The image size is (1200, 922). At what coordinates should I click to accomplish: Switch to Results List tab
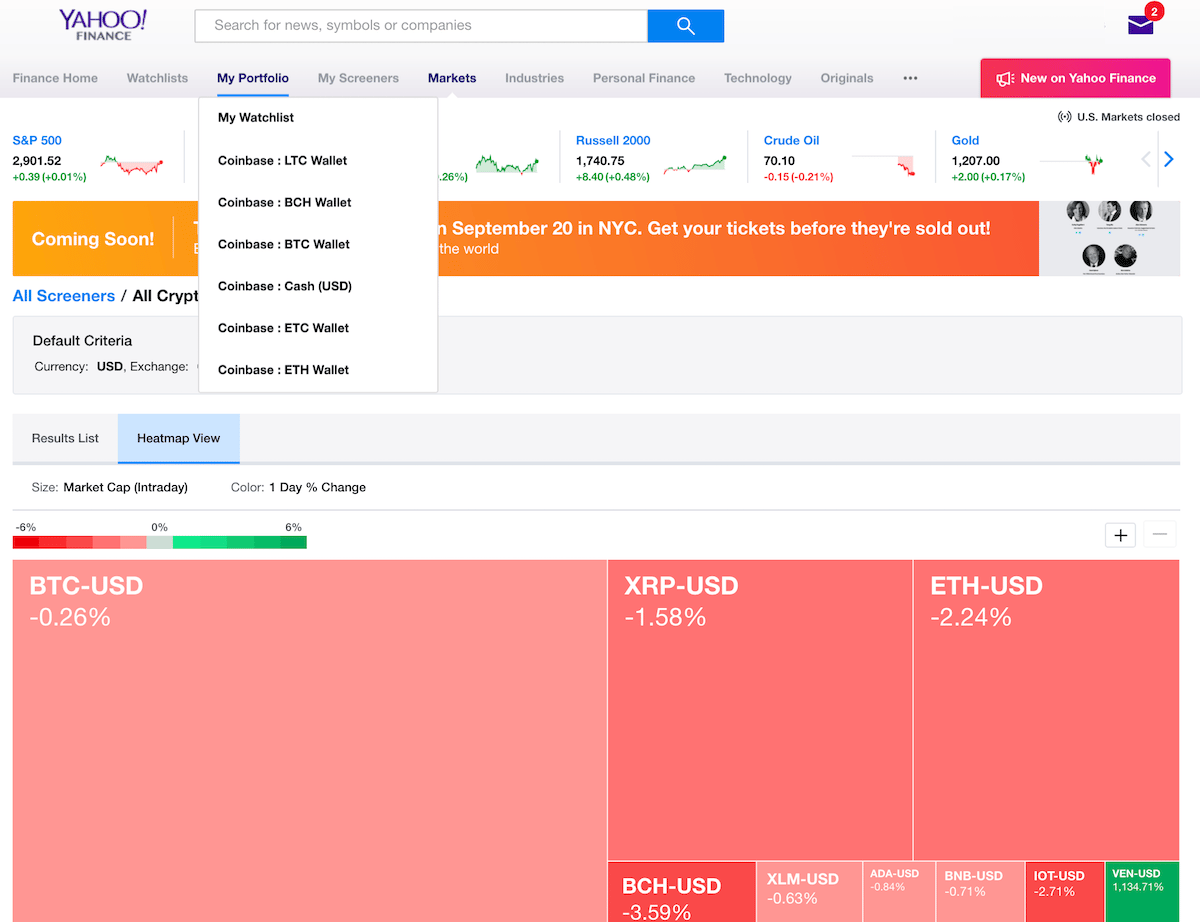65,438
